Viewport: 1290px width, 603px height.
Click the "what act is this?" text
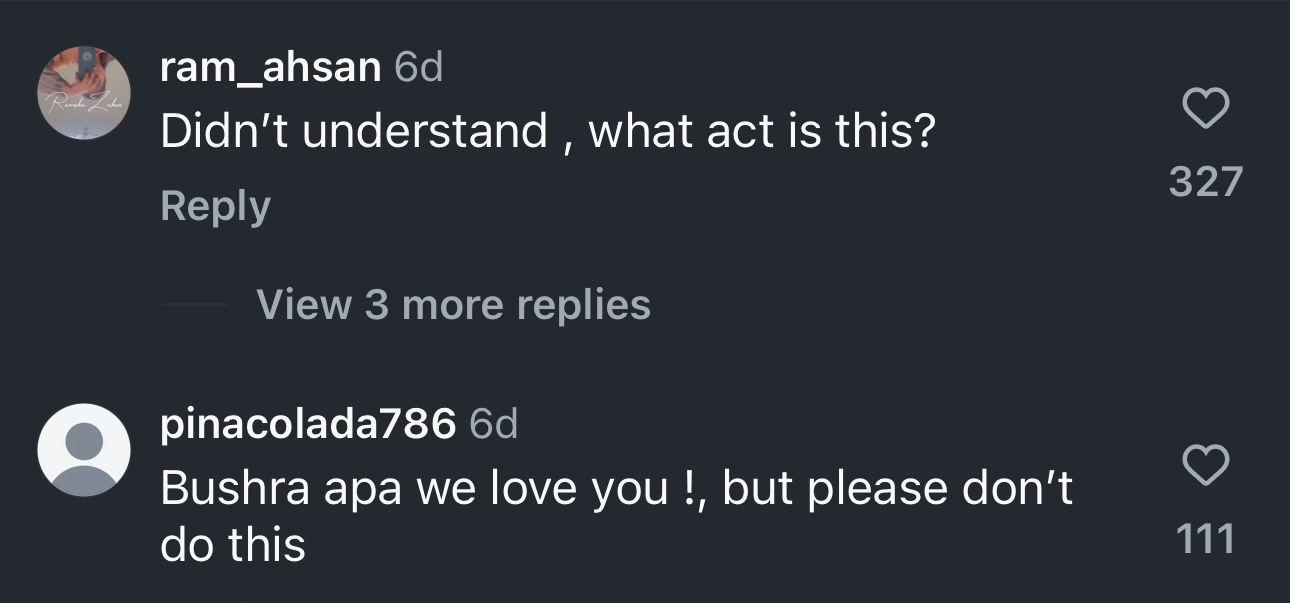tap(760, 132)
